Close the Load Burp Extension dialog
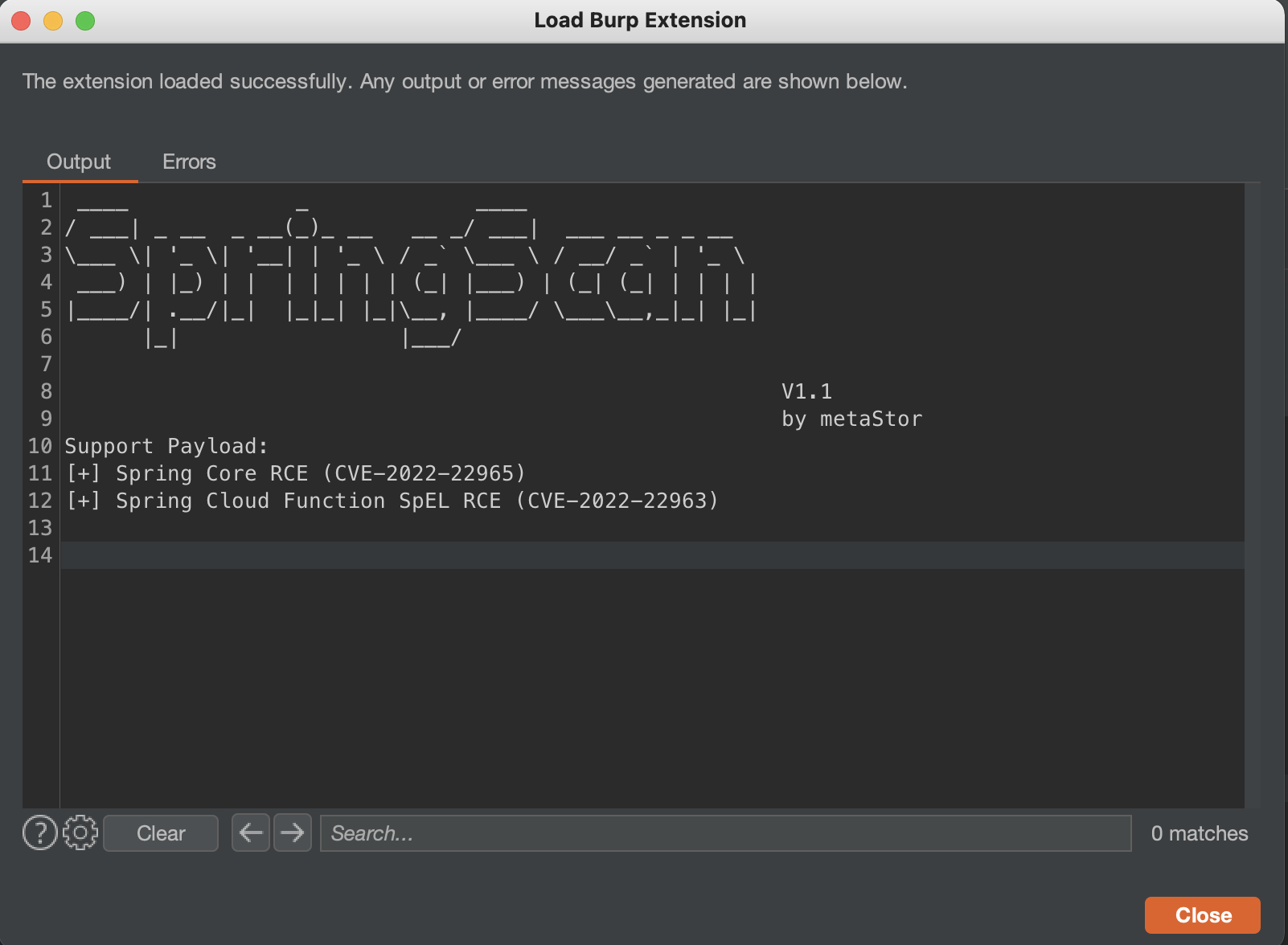Screen dimensions: 1288x945 (1203, 915)
